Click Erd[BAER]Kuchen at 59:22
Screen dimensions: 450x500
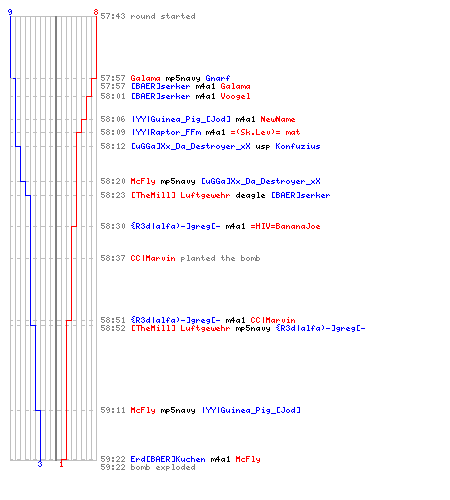(x=168, y=459)
